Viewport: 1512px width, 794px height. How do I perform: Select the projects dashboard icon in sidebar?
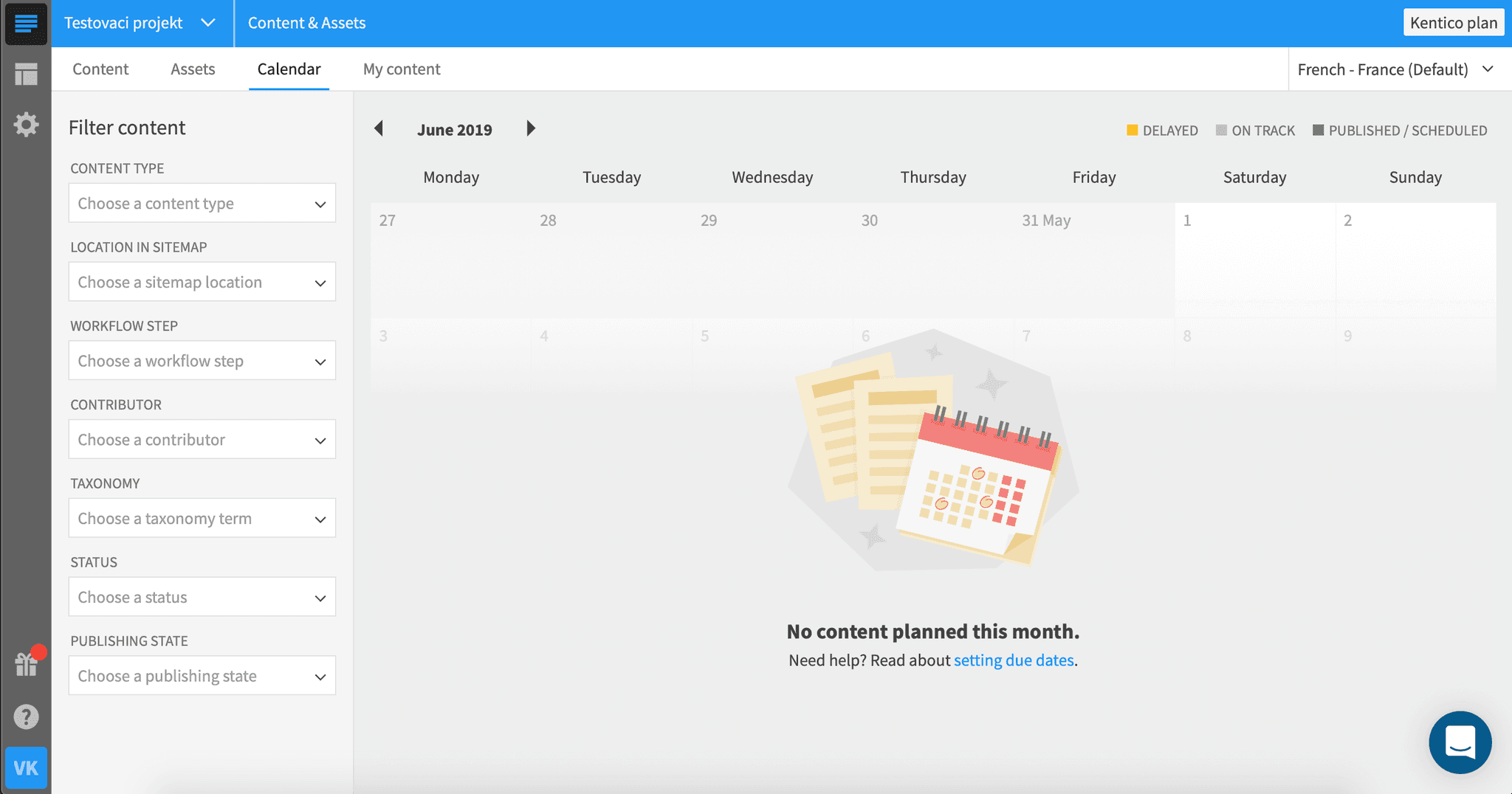(26, 73)
